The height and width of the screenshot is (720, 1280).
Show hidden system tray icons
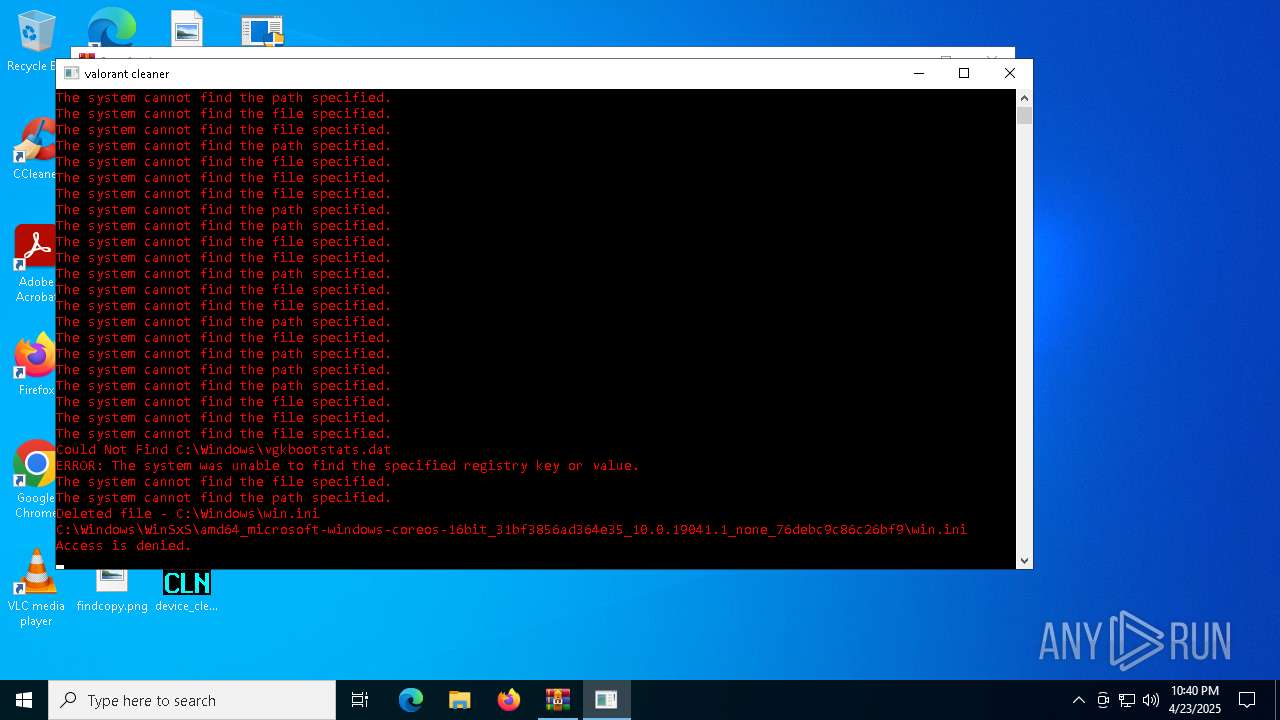click(x=1078, y=700)
